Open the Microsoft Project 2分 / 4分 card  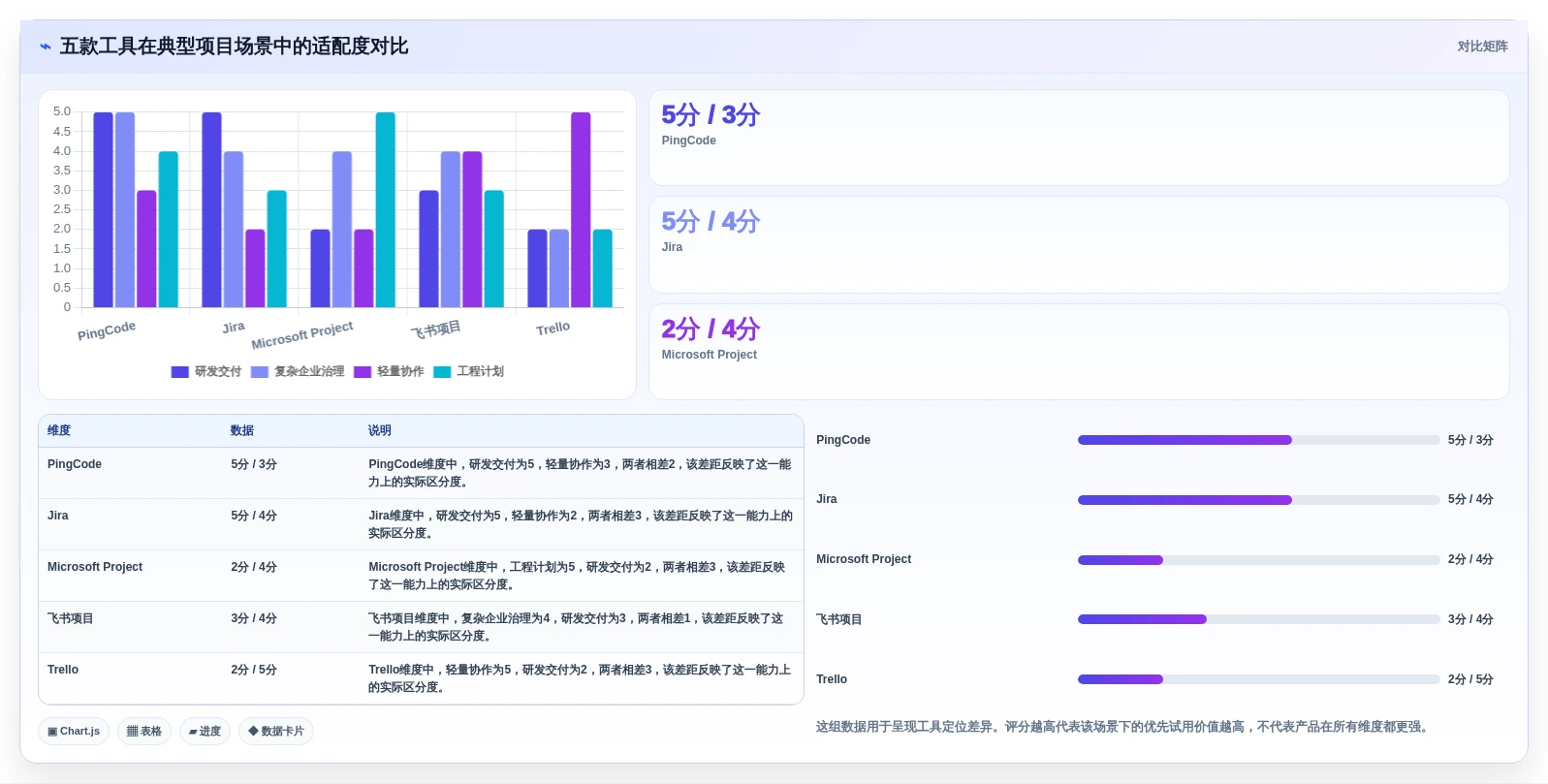click(1079, 352)
